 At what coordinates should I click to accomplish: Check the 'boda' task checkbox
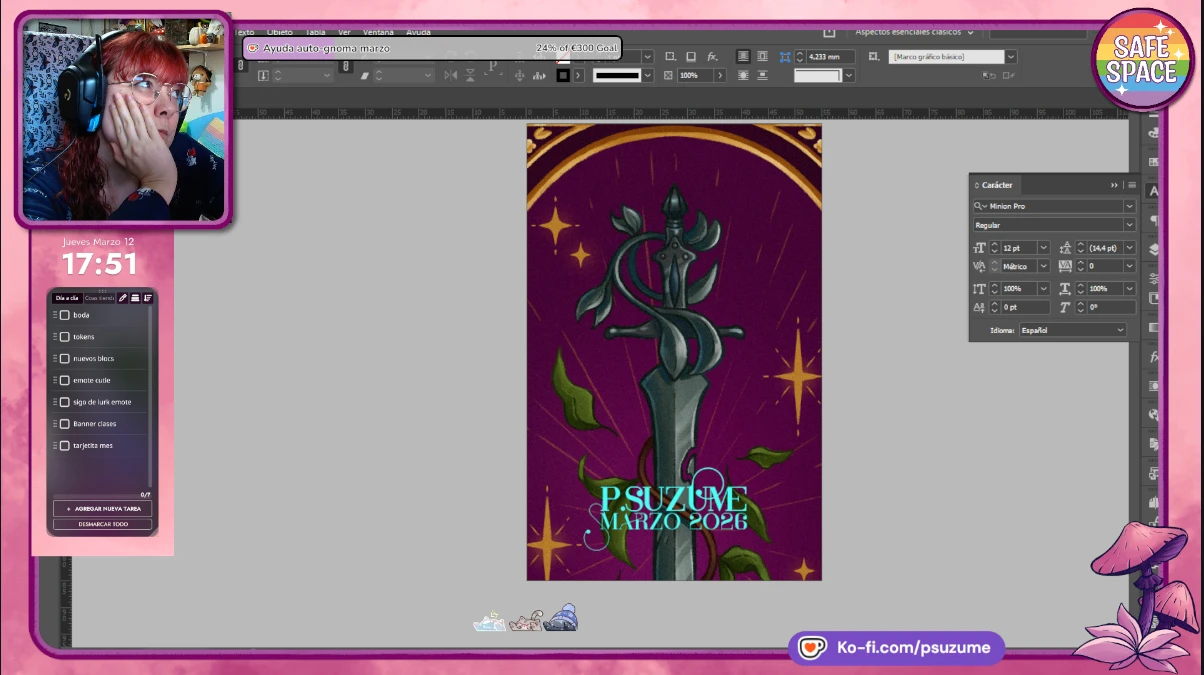[65, 315]
